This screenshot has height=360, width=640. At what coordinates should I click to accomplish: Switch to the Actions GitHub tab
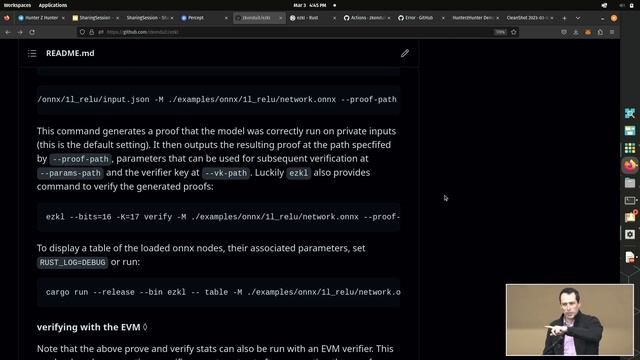click(x=367, y=18)
